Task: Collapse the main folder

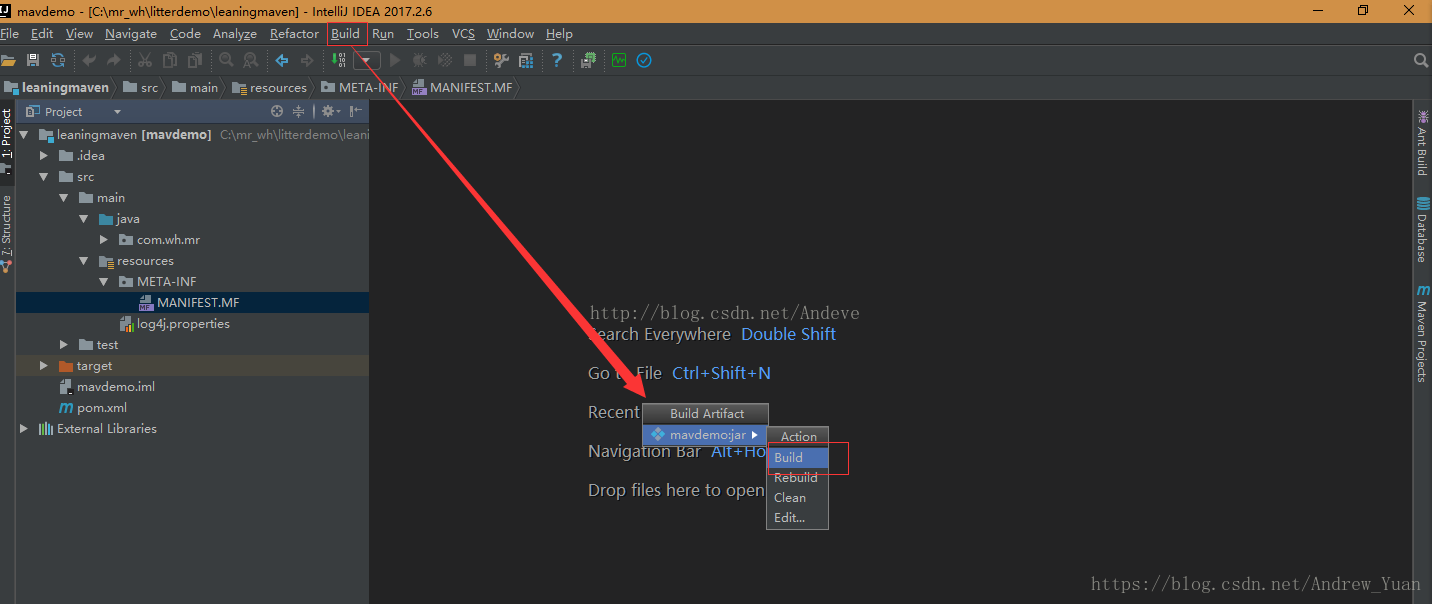Action: click(64, 197)
